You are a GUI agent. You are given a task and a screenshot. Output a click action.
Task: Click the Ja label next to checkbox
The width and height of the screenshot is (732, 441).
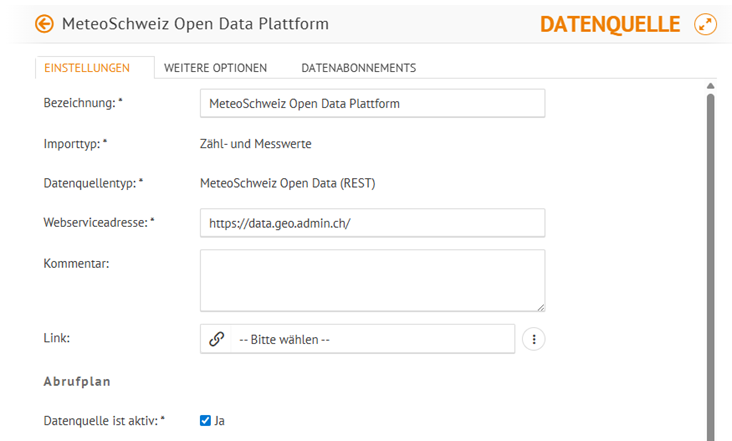click(219, 420)
